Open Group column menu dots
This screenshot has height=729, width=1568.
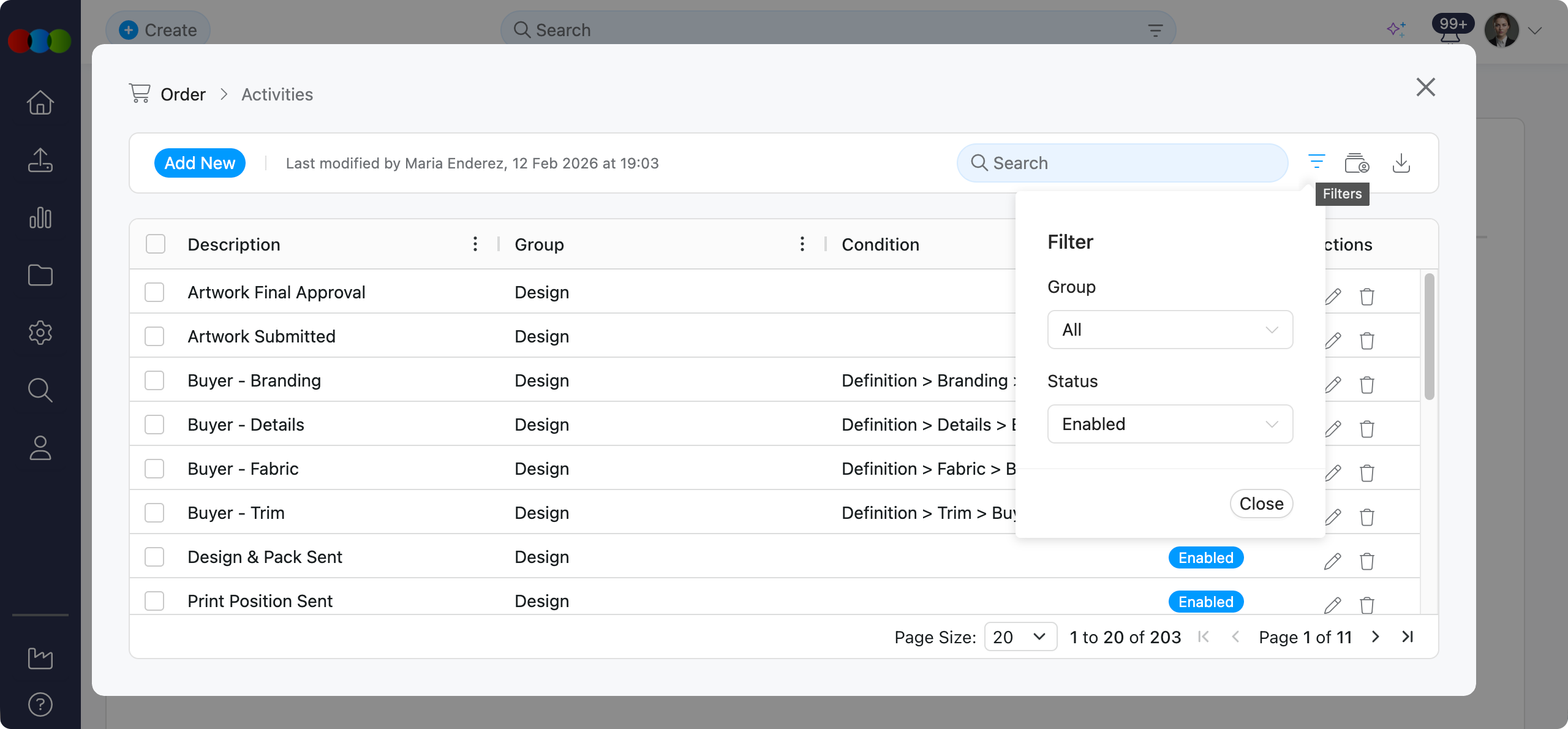coord(802,244)
